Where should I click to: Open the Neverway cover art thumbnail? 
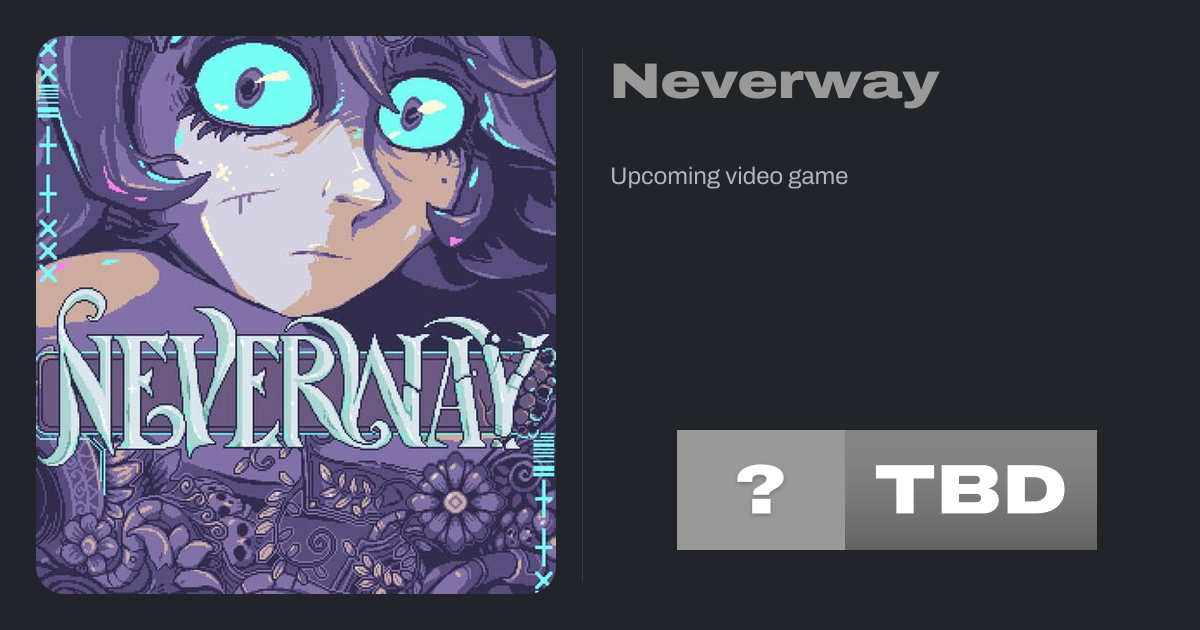click(296, 315)
